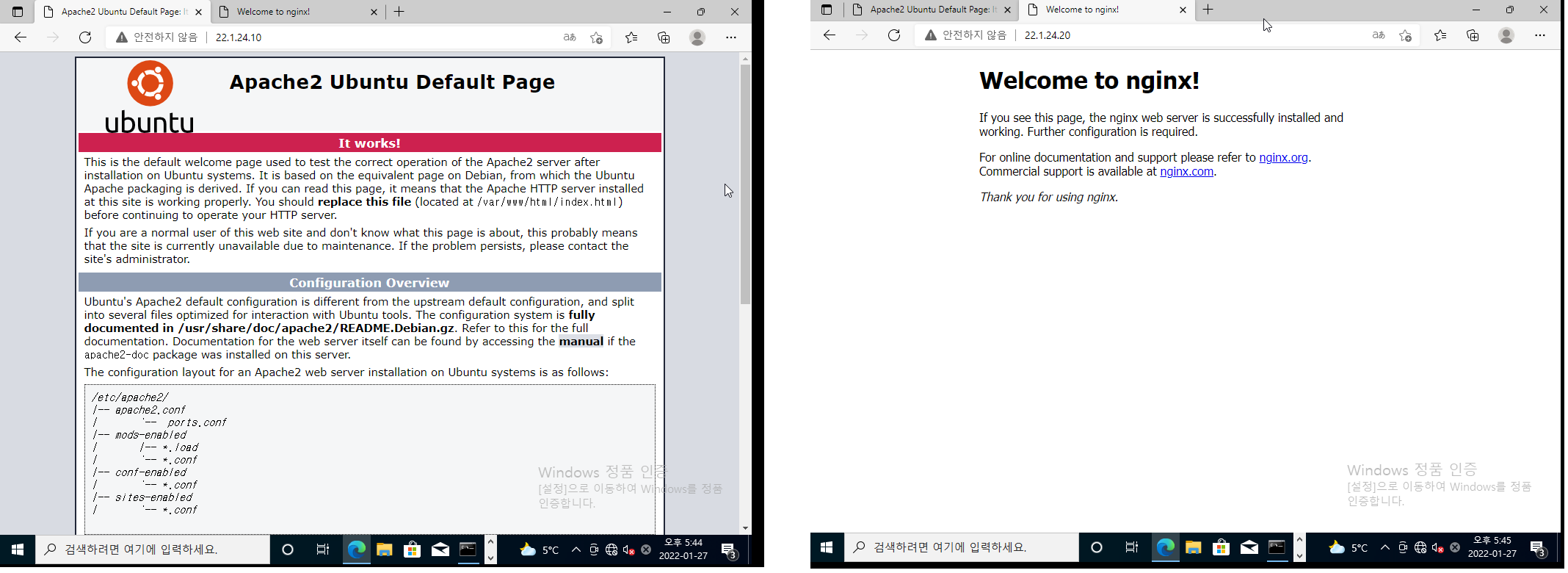Follow the nginx.org link

[x=1283, y=157]
